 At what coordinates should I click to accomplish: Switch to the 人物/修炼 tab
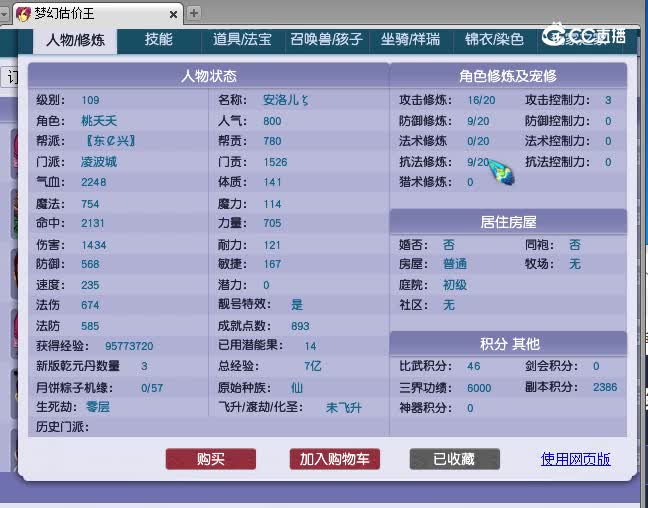(x=75, y=41)
